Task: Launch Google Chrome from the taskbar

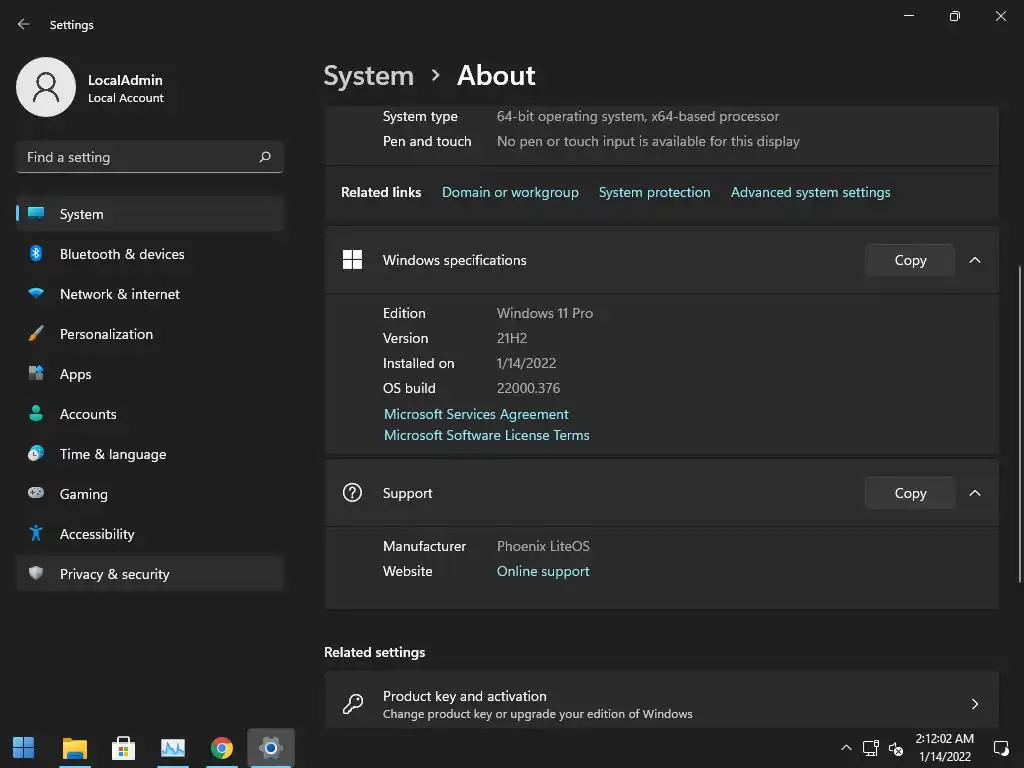Action: point(221,748)
